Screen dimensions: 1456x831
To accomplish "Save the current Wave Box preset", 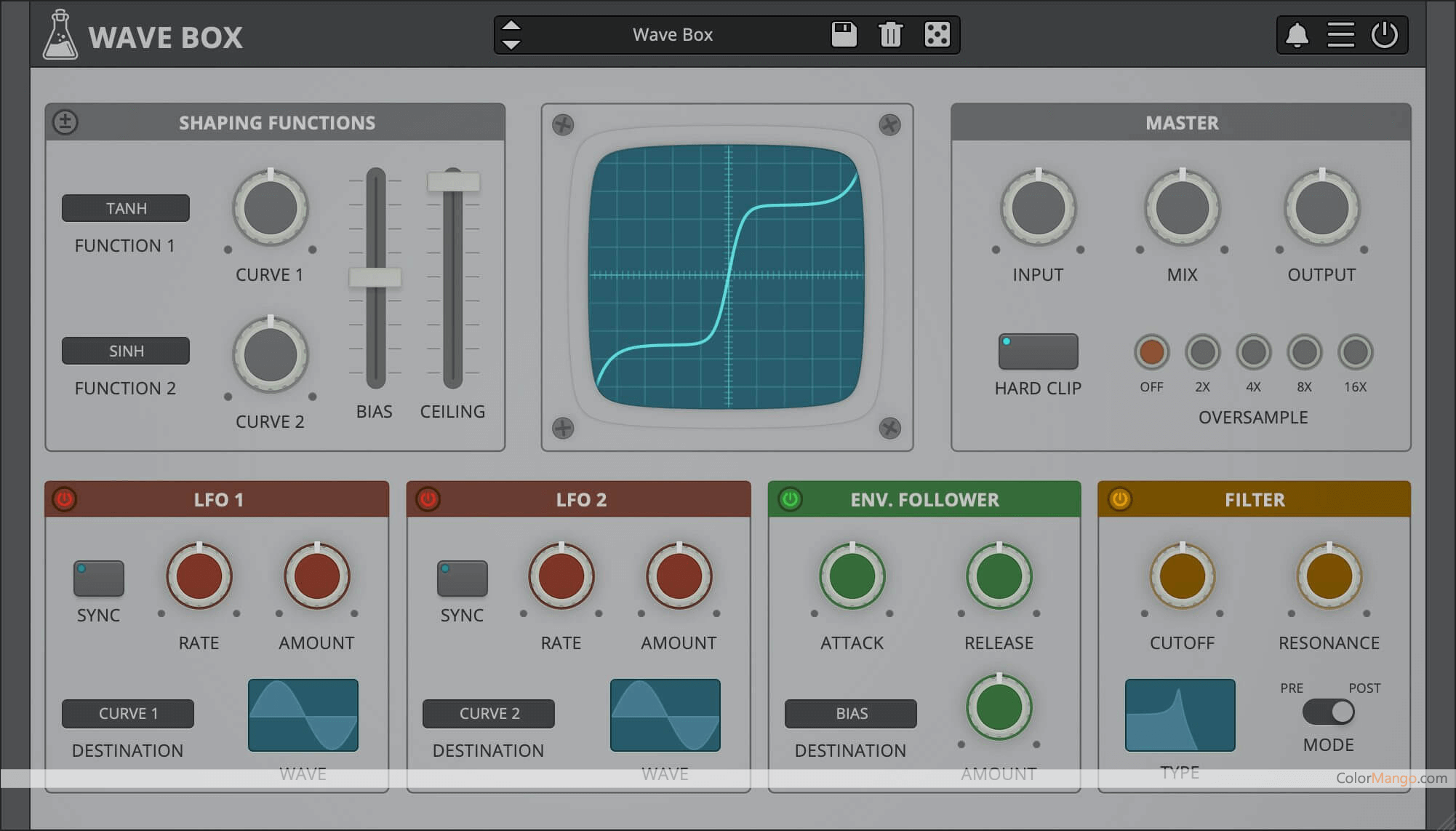I will coord(844,33).
